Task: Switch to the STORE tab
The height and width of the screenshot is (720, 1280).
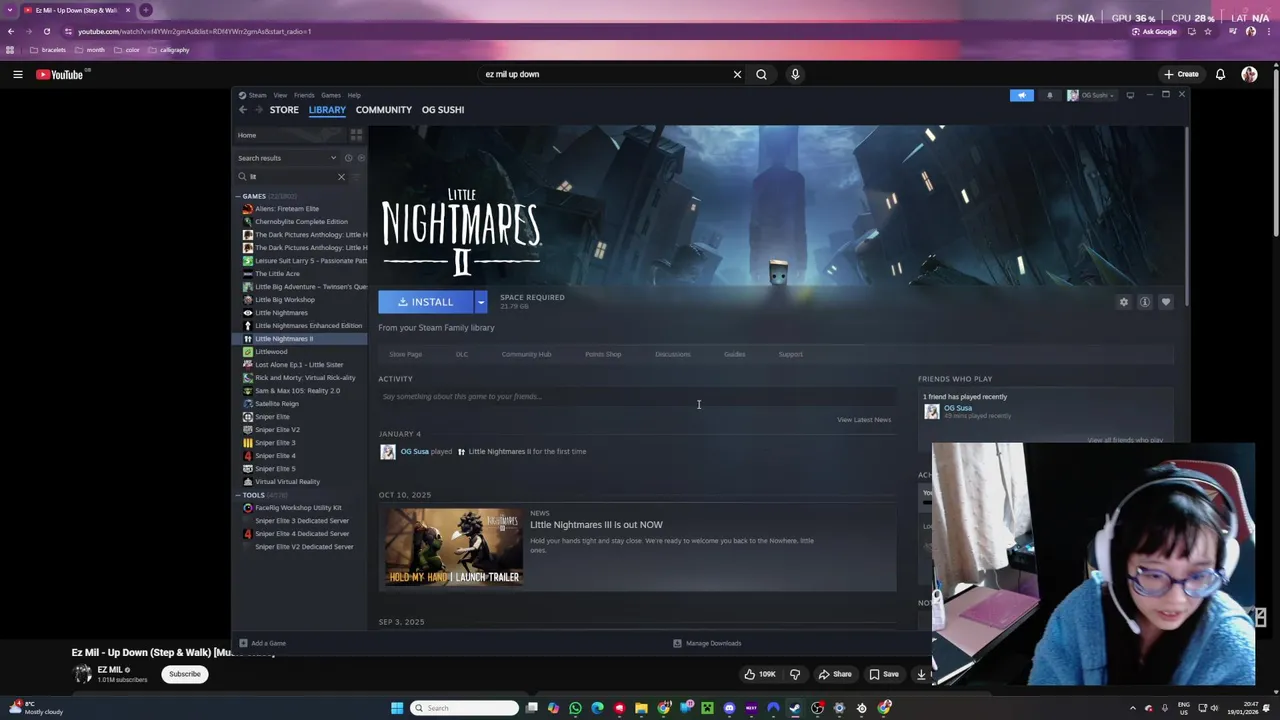Action: pos(284,110)
